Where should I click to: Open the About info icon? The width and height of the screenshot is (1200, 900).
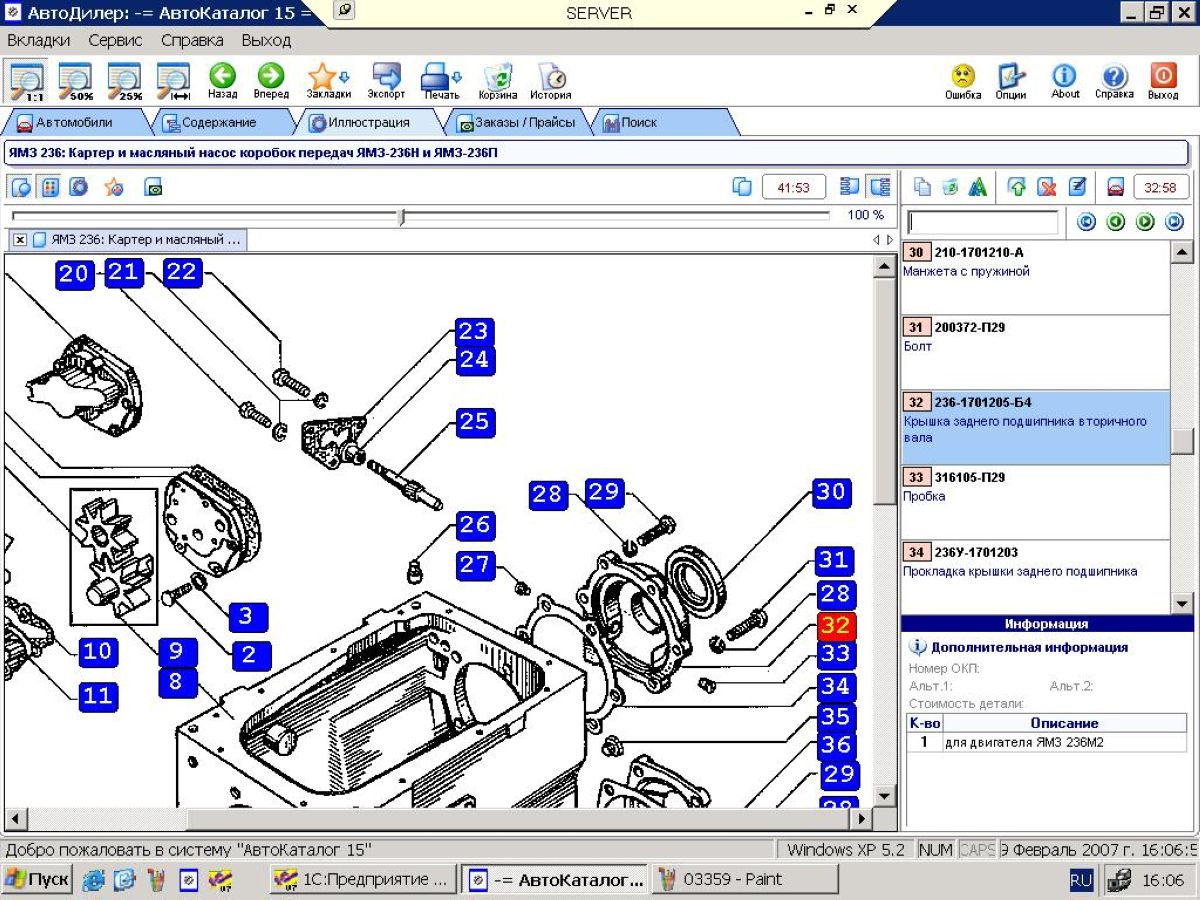click(x=1065, y=80)
